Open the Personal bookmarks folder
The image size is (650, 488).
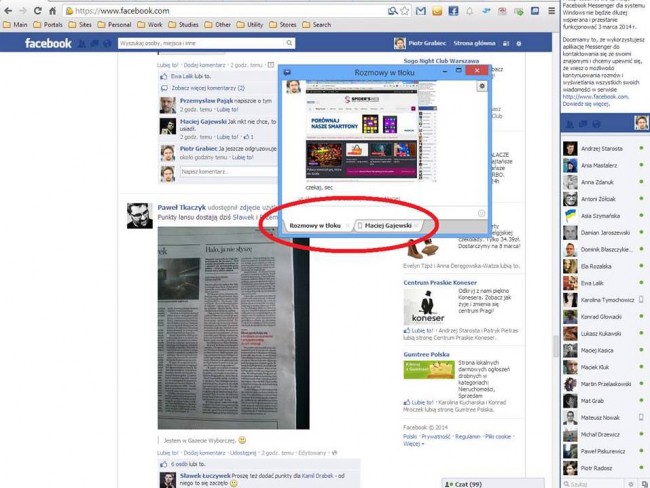coord(114,25)
